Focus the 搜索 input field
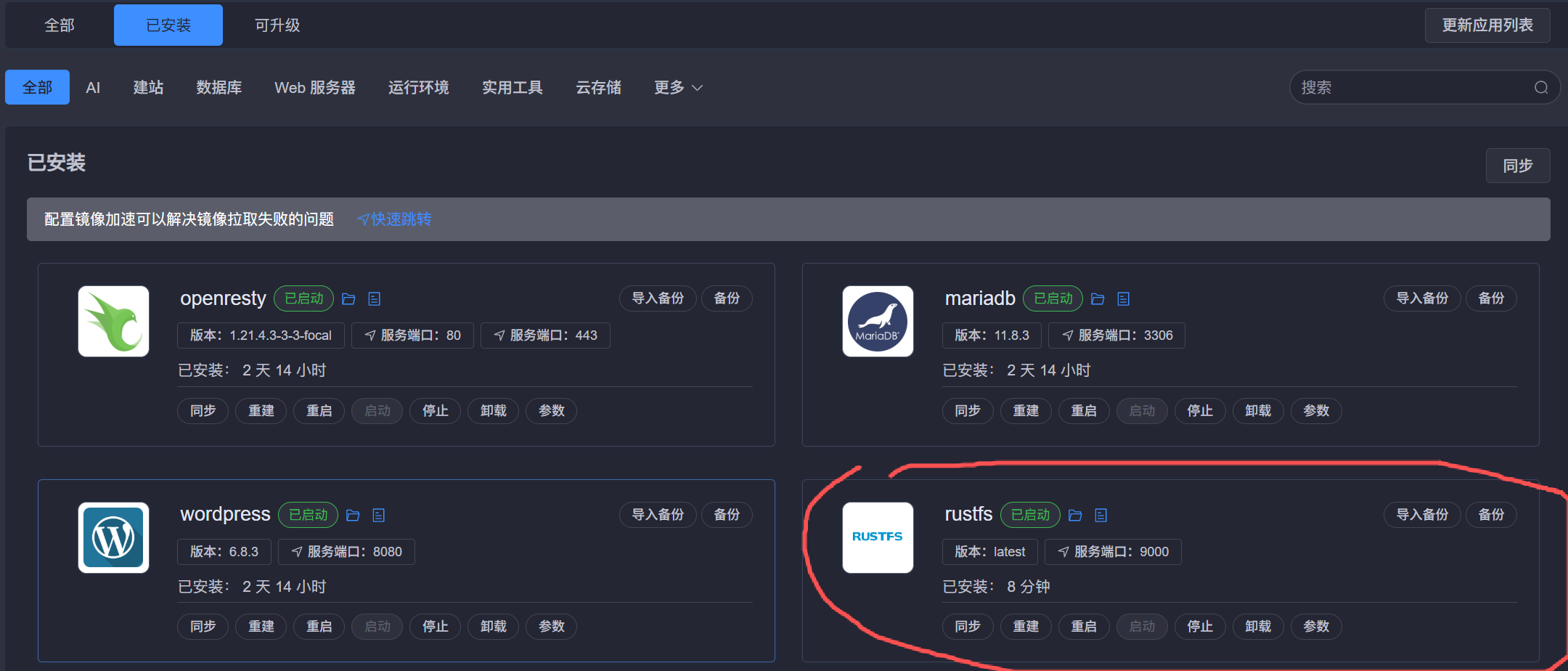 (x=1408, y=88)
